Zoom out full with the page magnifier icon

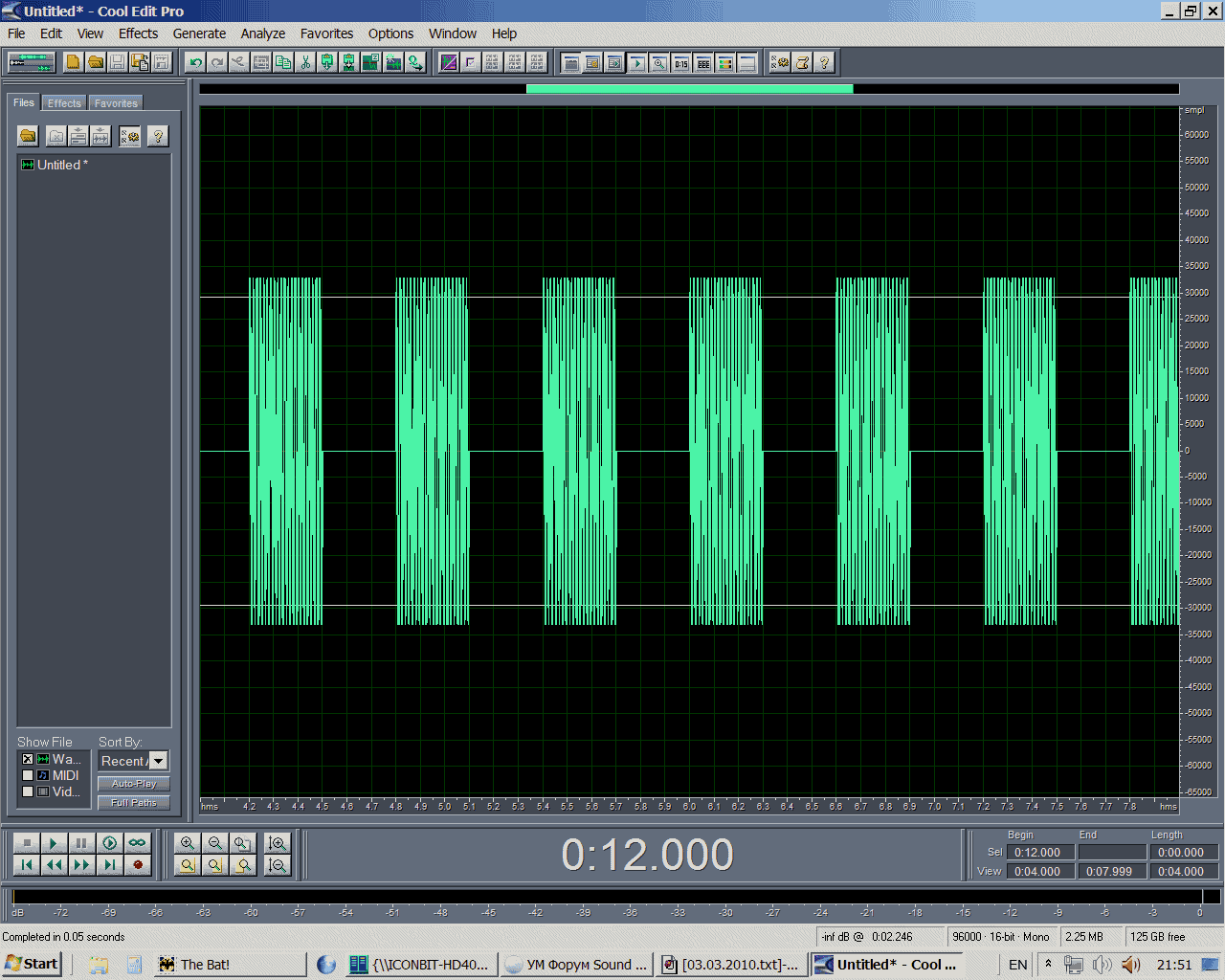coord(243,843)
